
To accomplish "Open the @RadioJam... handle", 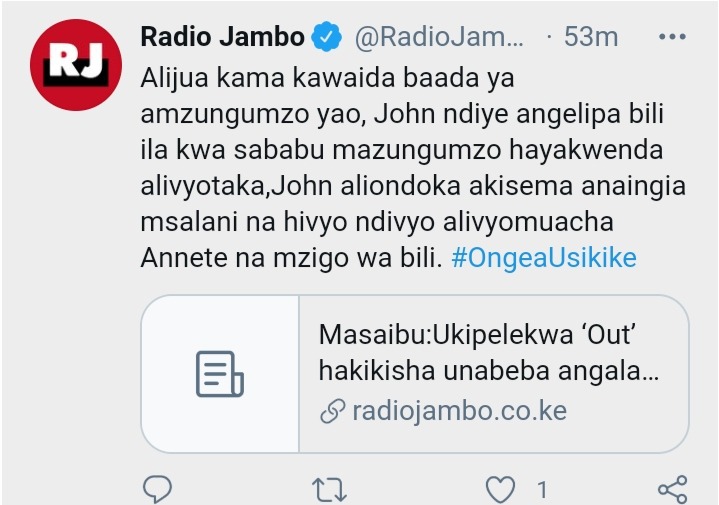I will point(439,37).
